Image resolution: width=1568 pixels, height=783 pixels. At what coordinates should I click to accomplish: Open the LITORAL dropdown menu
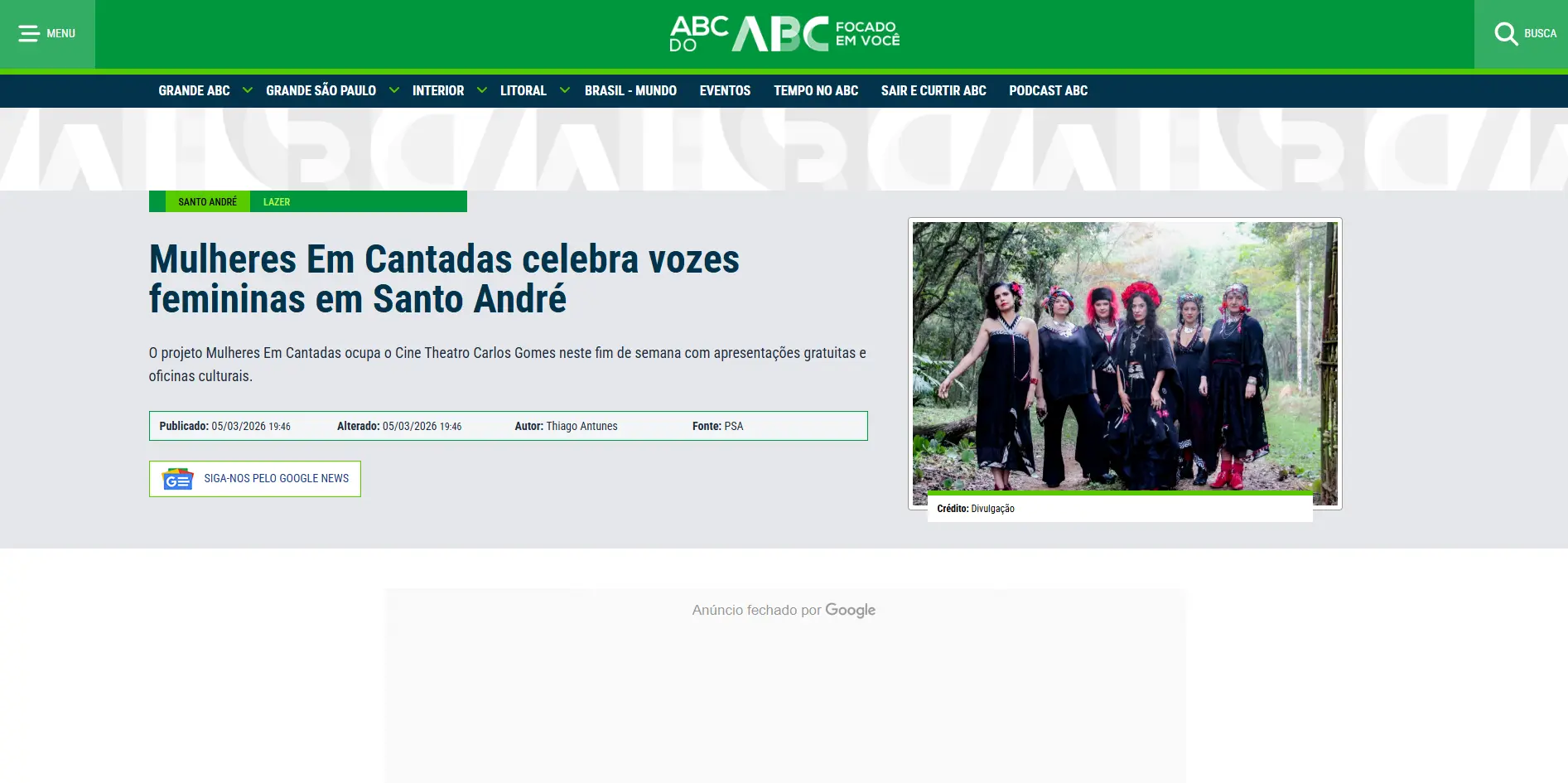tap(565, 90)
